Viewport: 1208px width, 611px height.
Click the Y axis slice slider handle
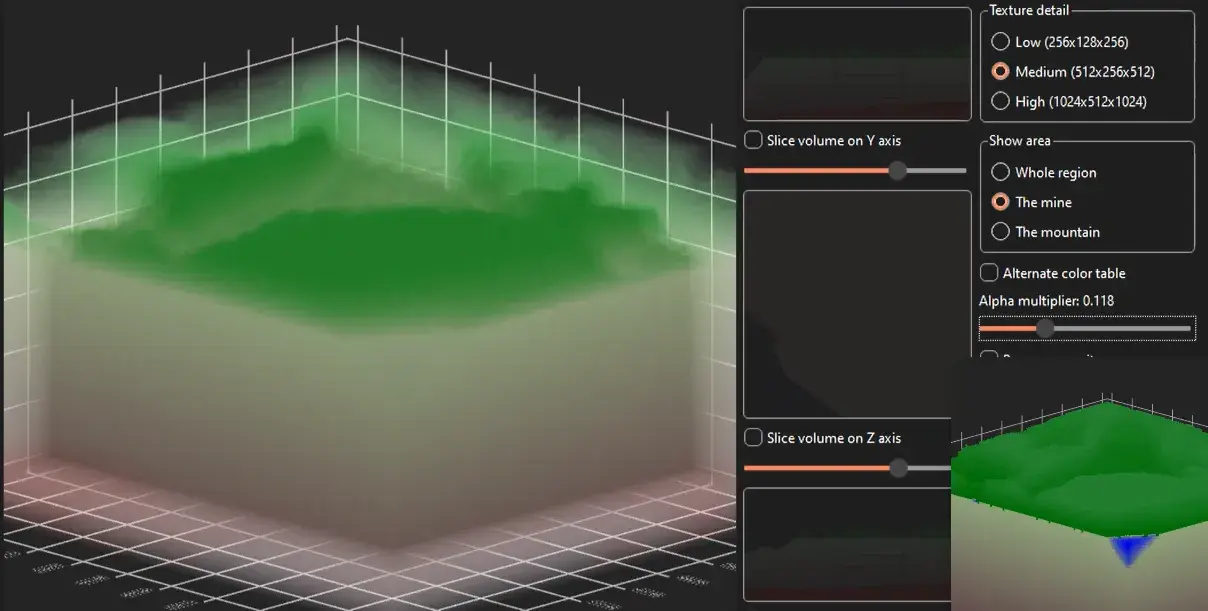tap(898, 171)
